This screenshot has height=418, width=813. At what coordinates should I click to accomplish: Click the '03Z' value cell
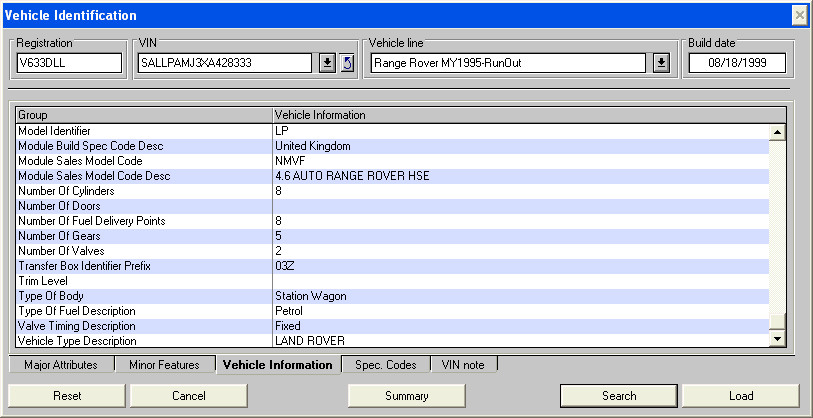[x=521, y=267]
